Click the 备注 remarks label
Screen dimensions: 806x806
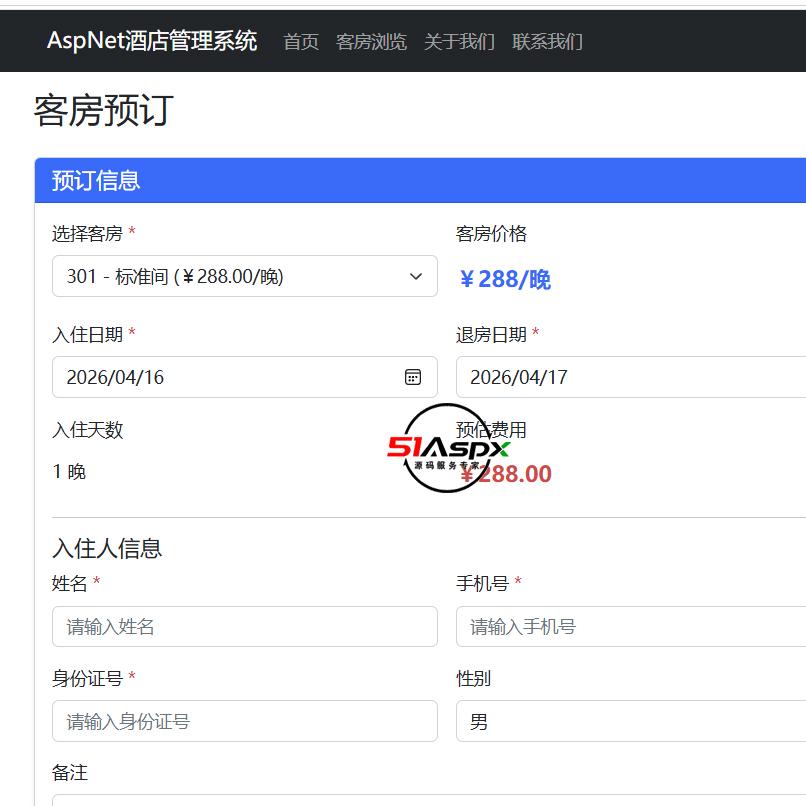[70, 773]
